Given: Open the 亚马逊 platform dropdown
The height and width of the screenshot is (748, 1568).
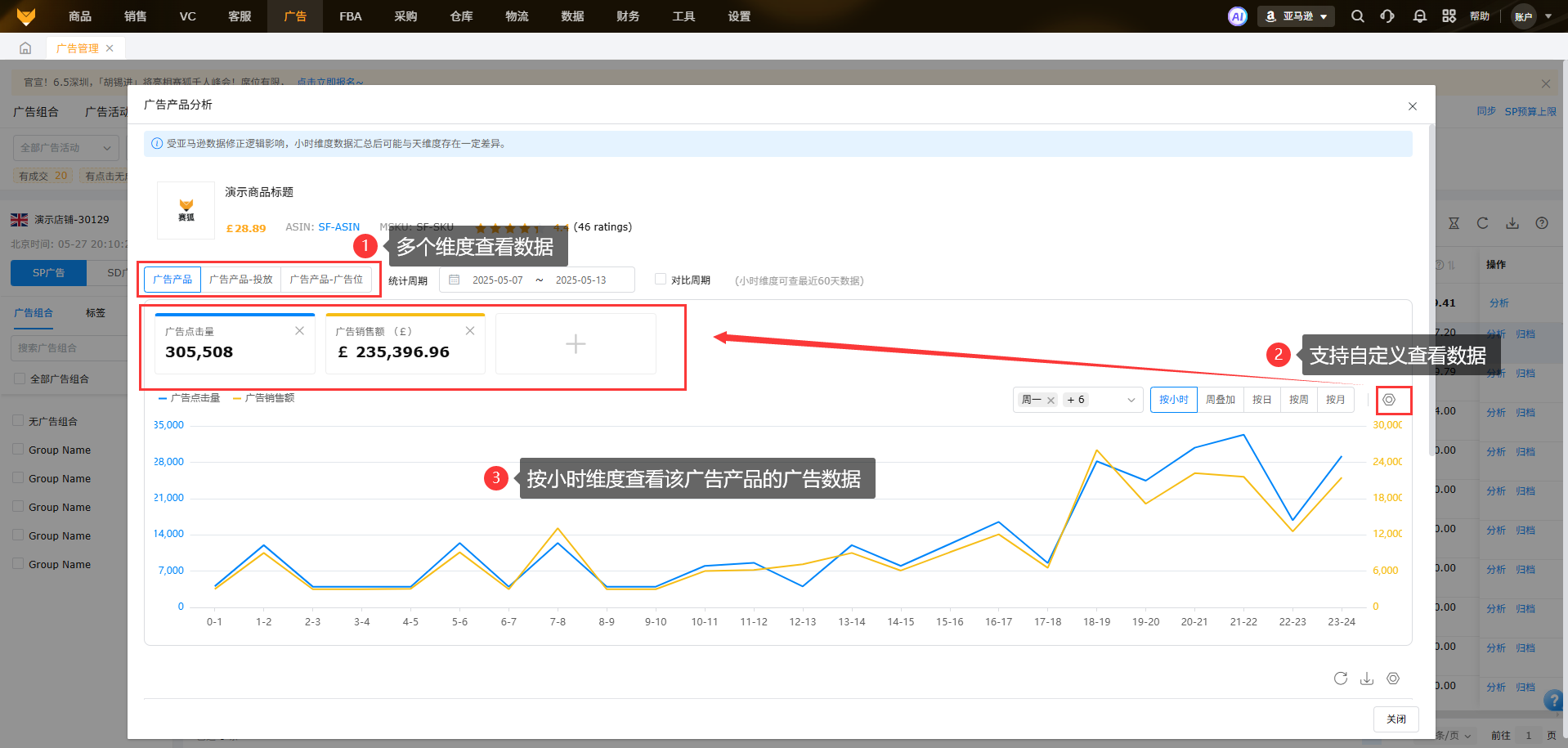Looking at the screenshot, I should coord(1296,16).
